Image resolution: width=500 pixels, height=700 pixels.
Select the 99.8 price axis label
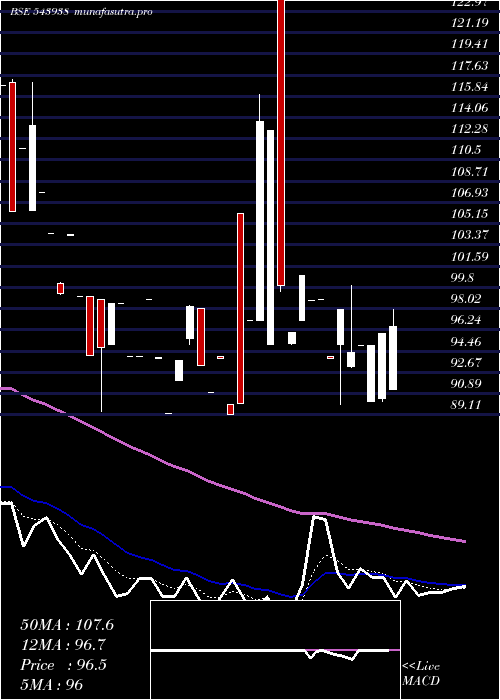tap(463, 277)
